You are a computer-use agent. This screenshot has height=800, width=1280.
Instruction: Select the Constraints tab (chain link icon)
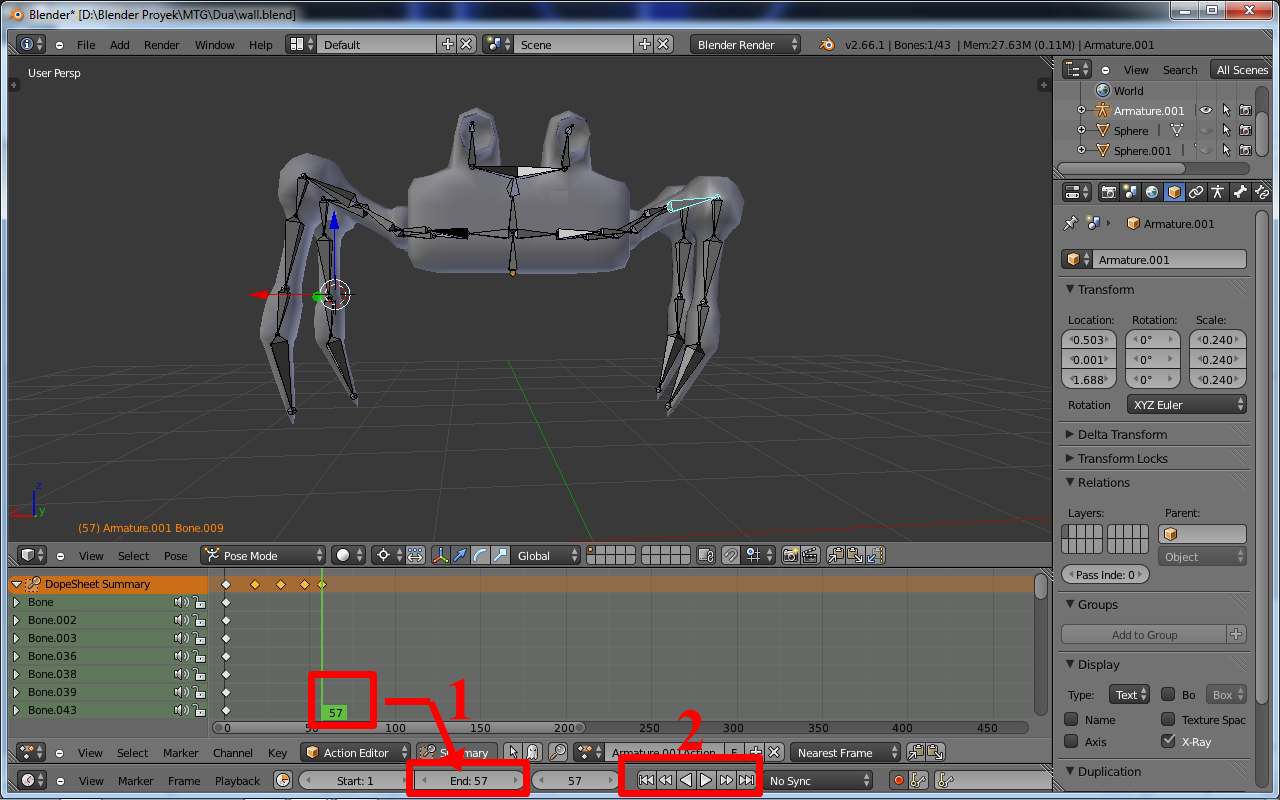coord(1196,191)
